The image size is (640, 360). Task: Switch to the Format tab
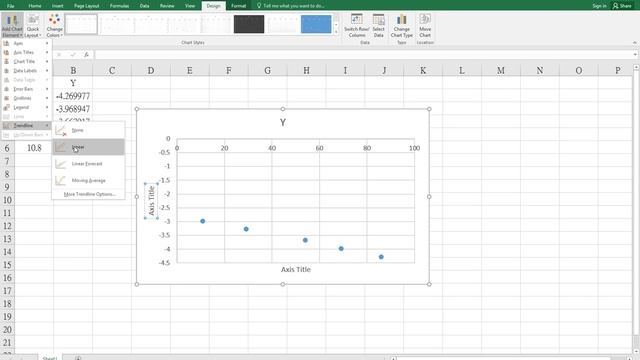pyautogui.click(x=238, y=6)
